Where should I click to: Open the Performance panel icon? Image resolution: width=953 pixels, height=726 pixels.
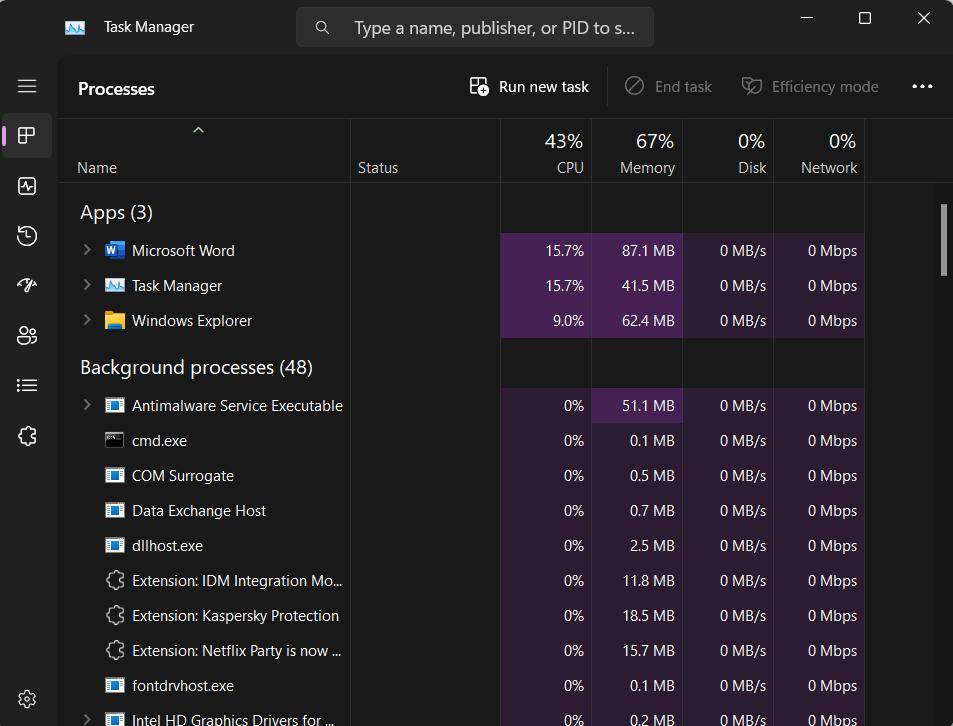[27, 186]
